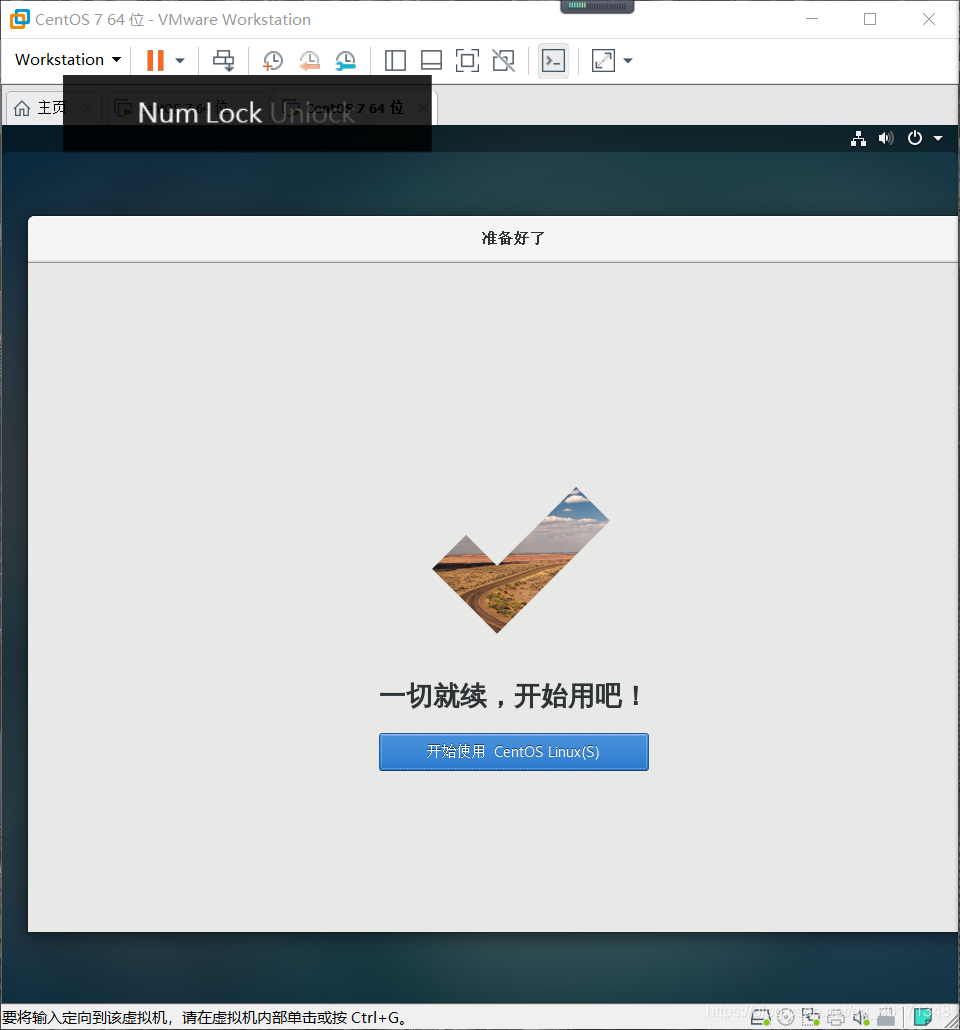Click the landscape checkmark image
Screen dimensions: 960x1030
click(x=520, y=560)
